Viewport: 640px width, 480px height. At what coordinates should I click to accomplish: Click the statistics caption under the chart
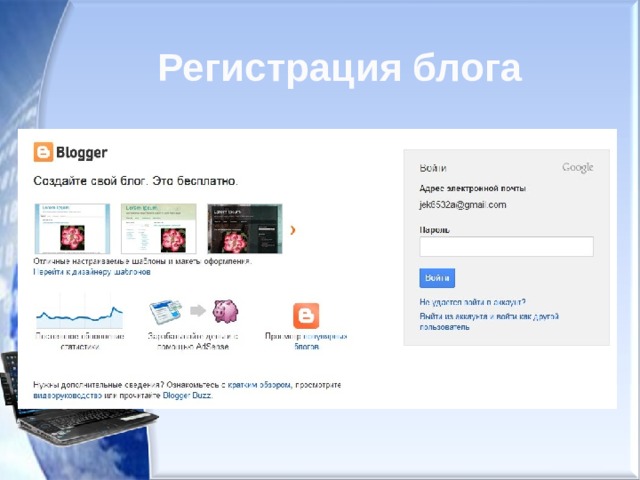[80, 342]
